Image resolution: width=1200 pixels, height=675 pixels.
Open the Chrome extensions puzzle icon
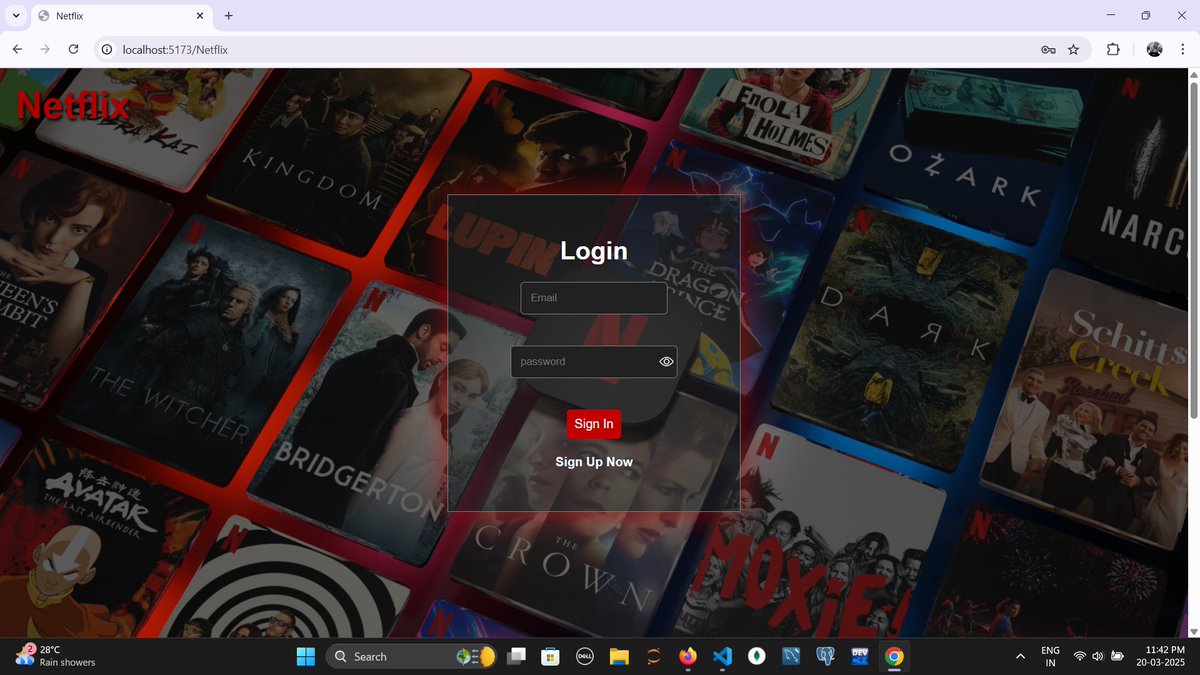(1113, 49)
